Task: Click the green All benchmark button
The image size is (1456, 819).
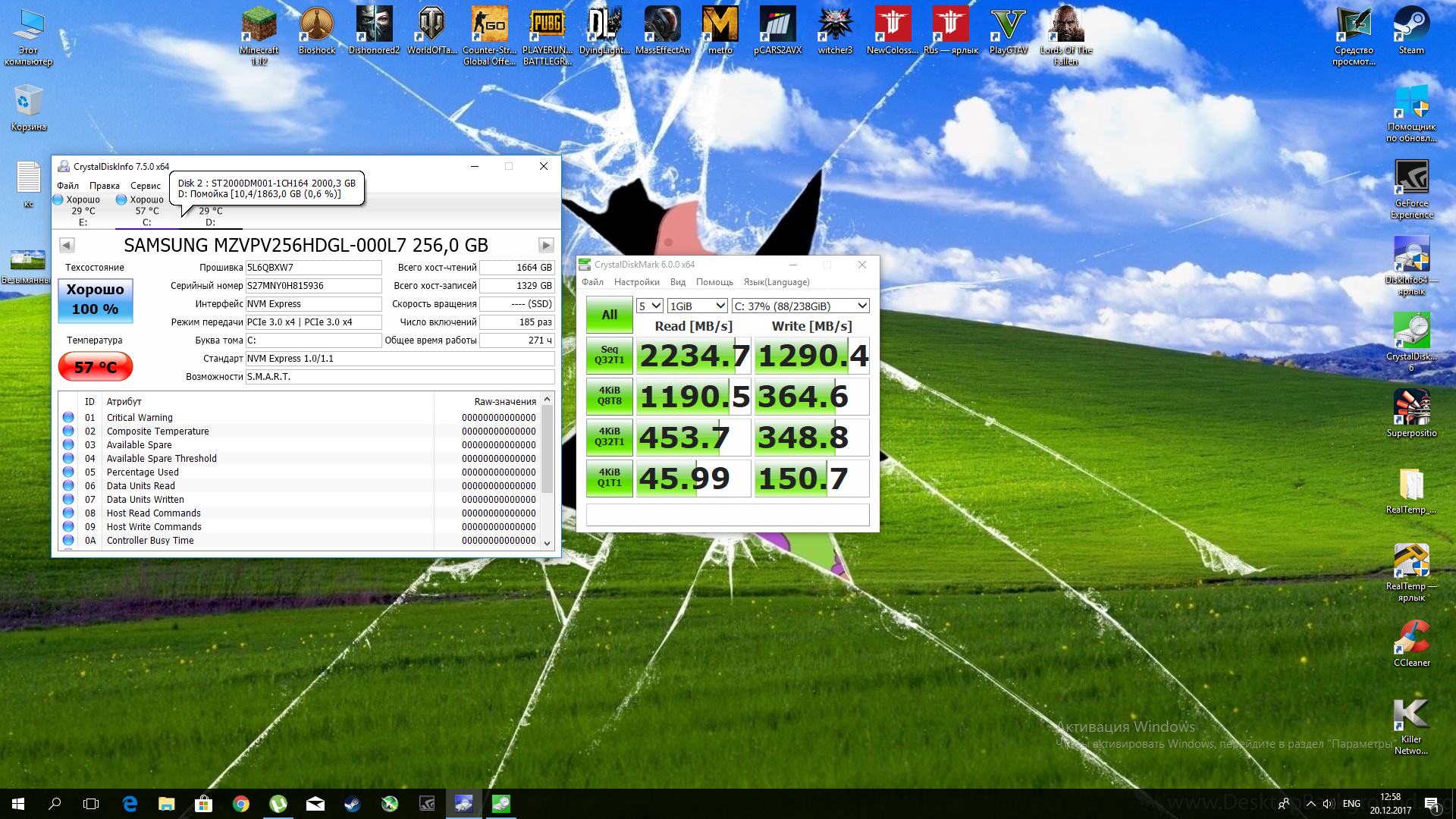Action: point(609,315)
